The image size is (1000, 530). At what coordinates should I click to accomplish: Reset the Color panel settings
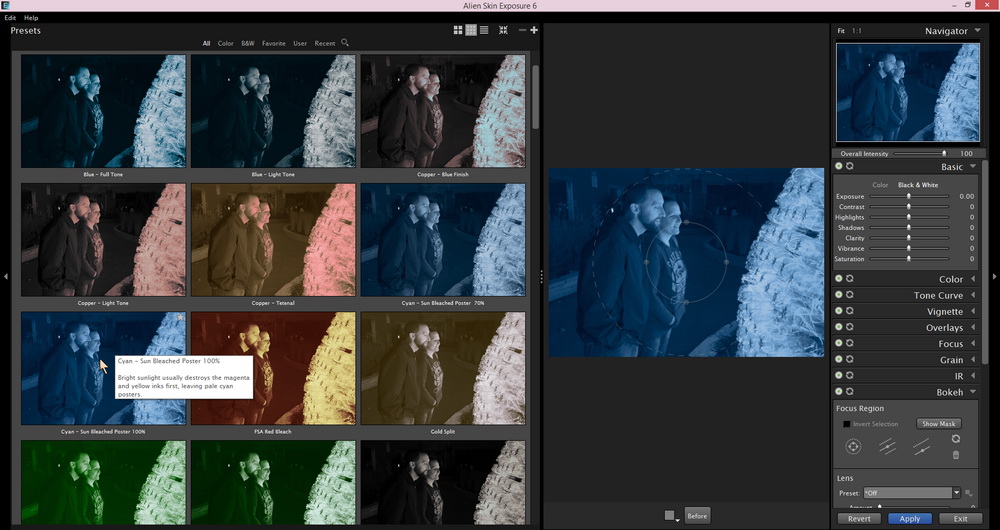tap(850, 279)
